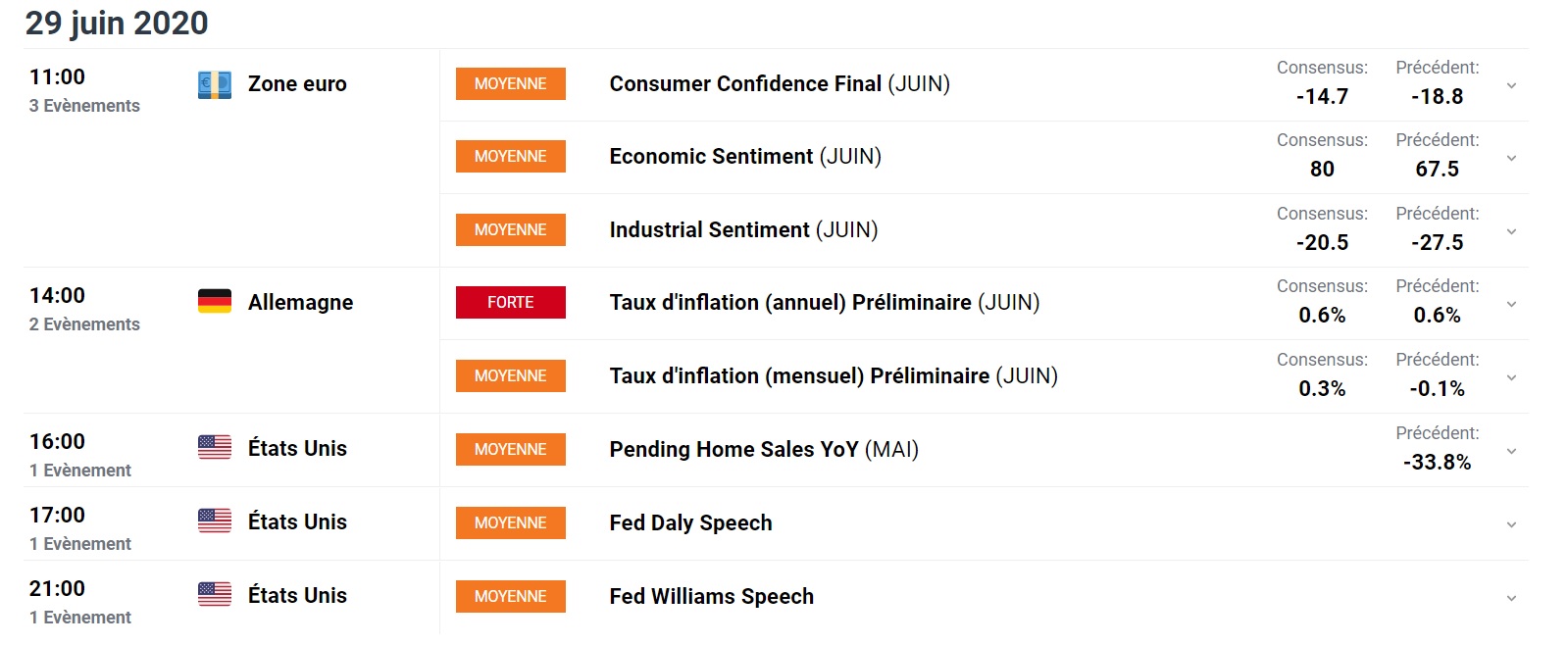
Task: Expand Fed Williams Speech row chevron
Action: (1511, 598)
